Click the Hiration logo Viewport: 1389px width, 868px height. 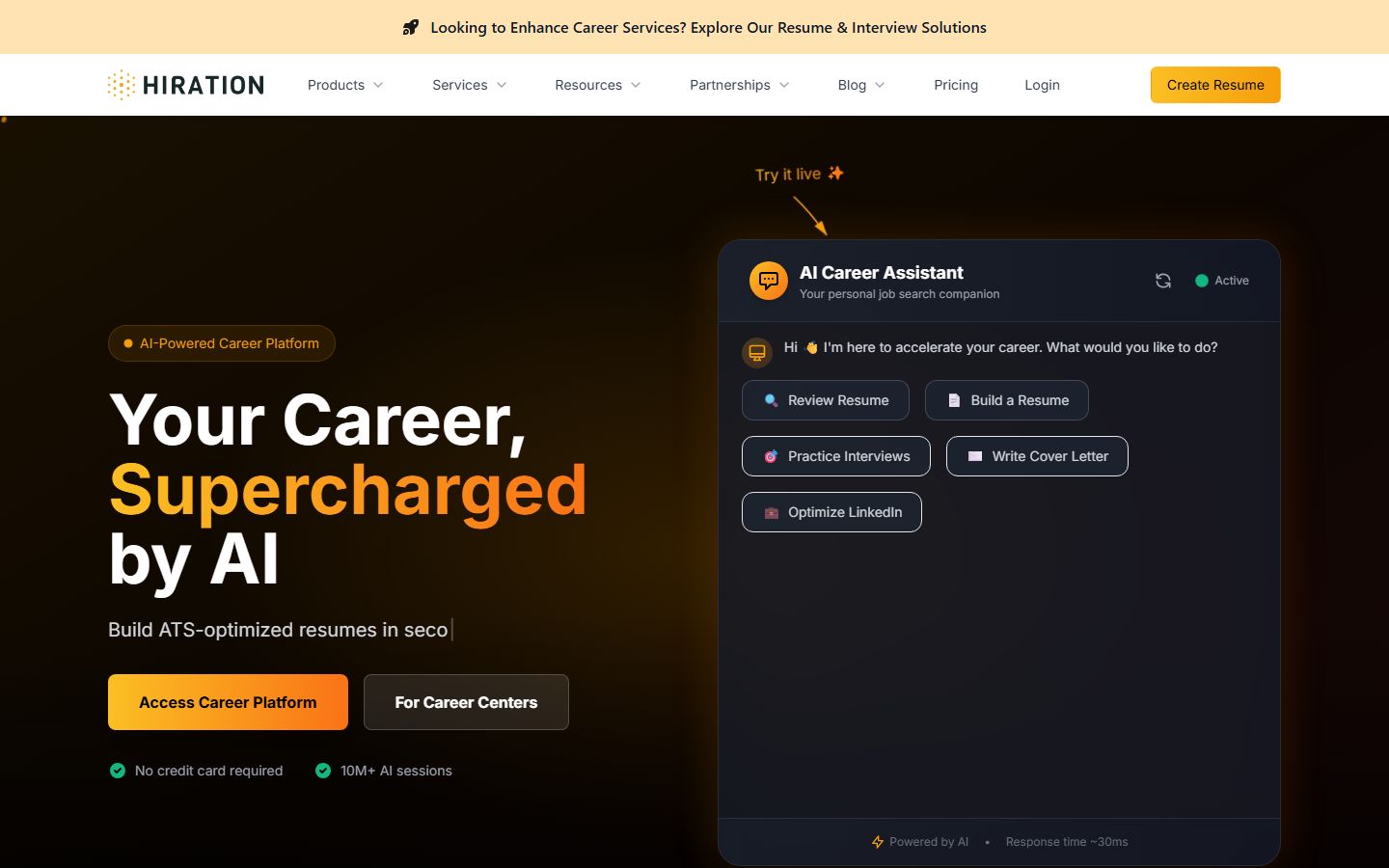[185, 85]
